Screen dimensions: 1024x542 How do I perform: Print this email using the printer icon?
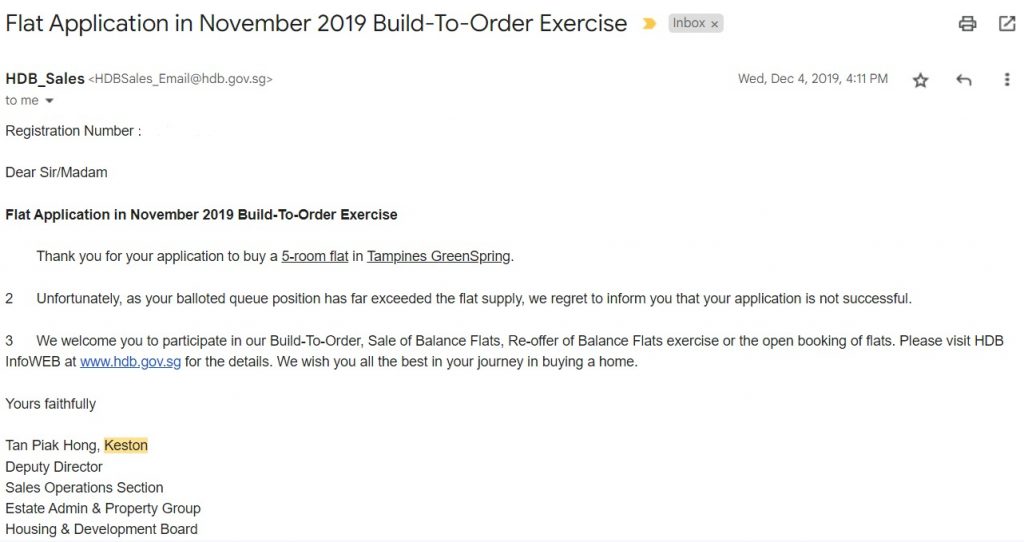click(967, 24)
